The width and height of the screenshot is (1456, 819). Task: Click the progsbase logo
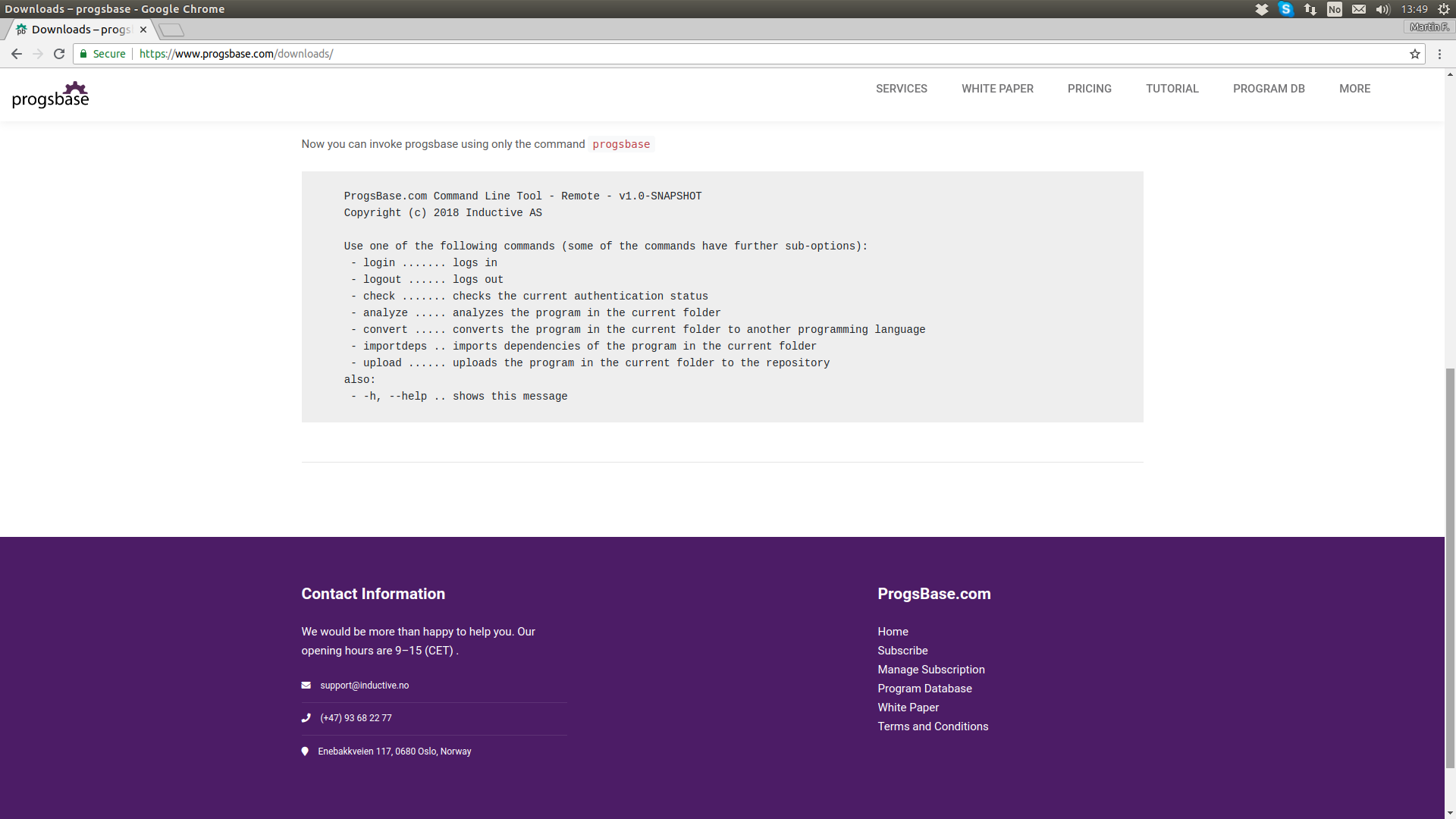tap(51, 95)
